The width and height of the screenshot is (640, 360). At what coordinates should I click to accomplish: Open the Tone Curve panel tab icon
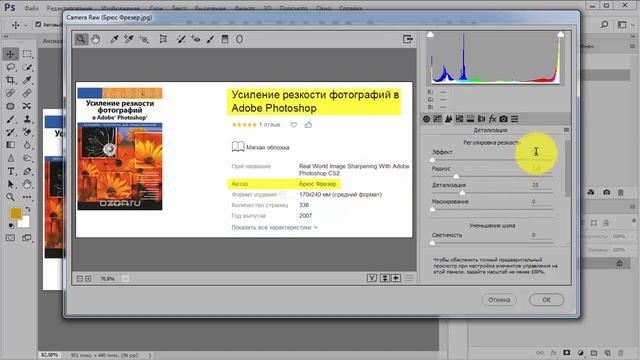[438, 119]
